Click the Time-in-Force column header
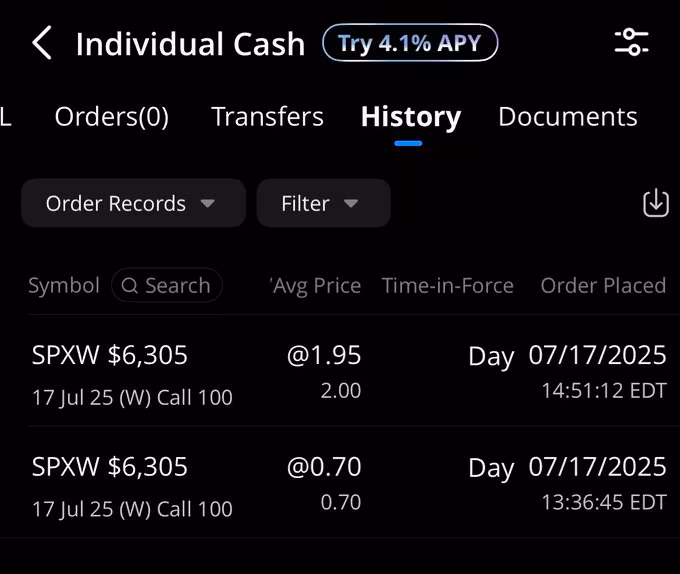The width and height of the screenshot is (680, 574). tap(447, 286)
